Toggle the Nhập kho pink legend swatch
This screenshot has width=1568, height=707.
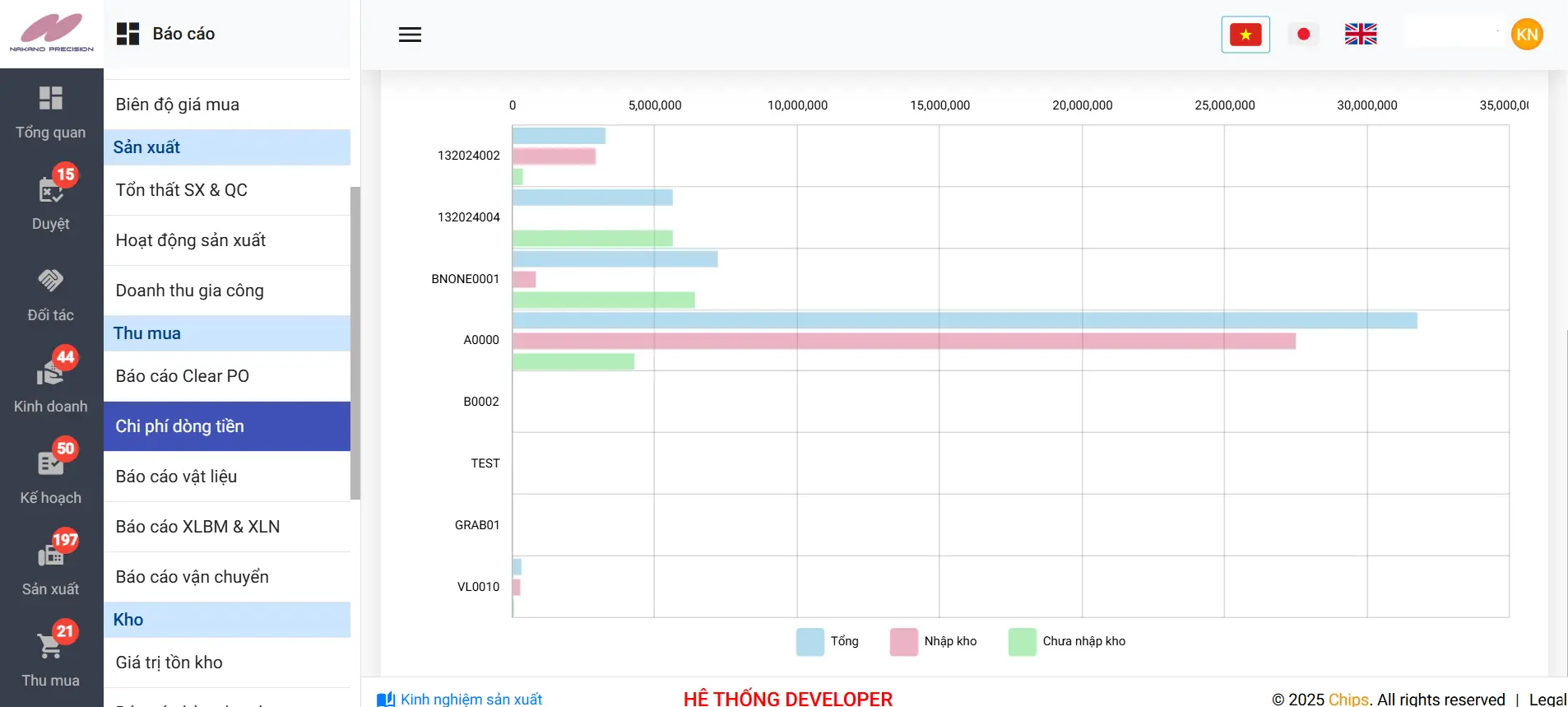903,642
